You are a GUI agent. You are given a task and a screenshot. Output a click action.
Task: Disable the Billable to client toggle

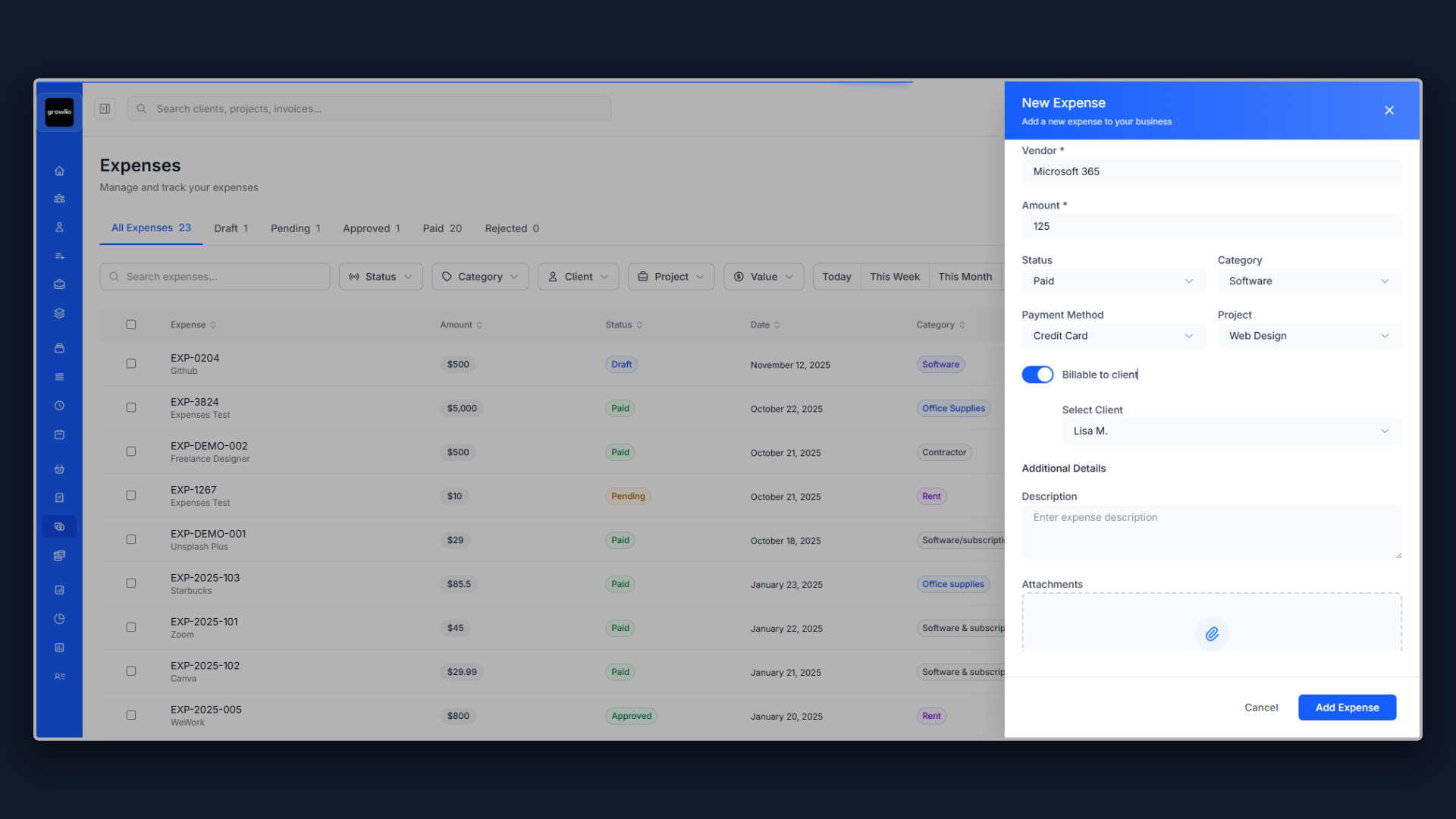[1037, 374]
